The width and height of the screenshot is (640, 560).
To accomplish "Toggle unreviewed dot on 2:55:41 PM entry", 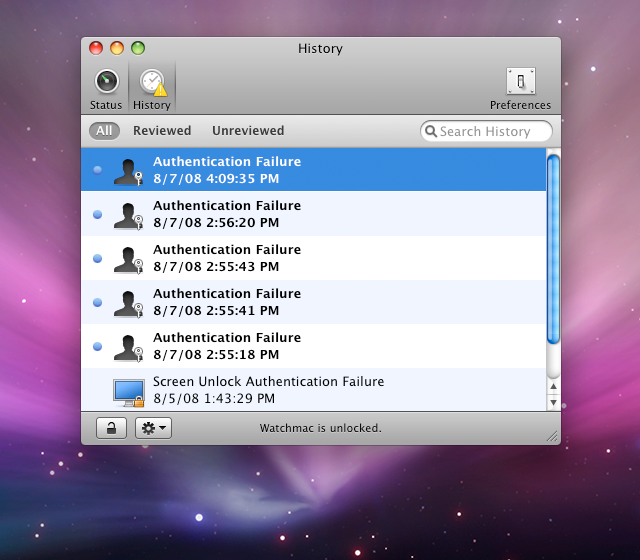I will point(97,302).
